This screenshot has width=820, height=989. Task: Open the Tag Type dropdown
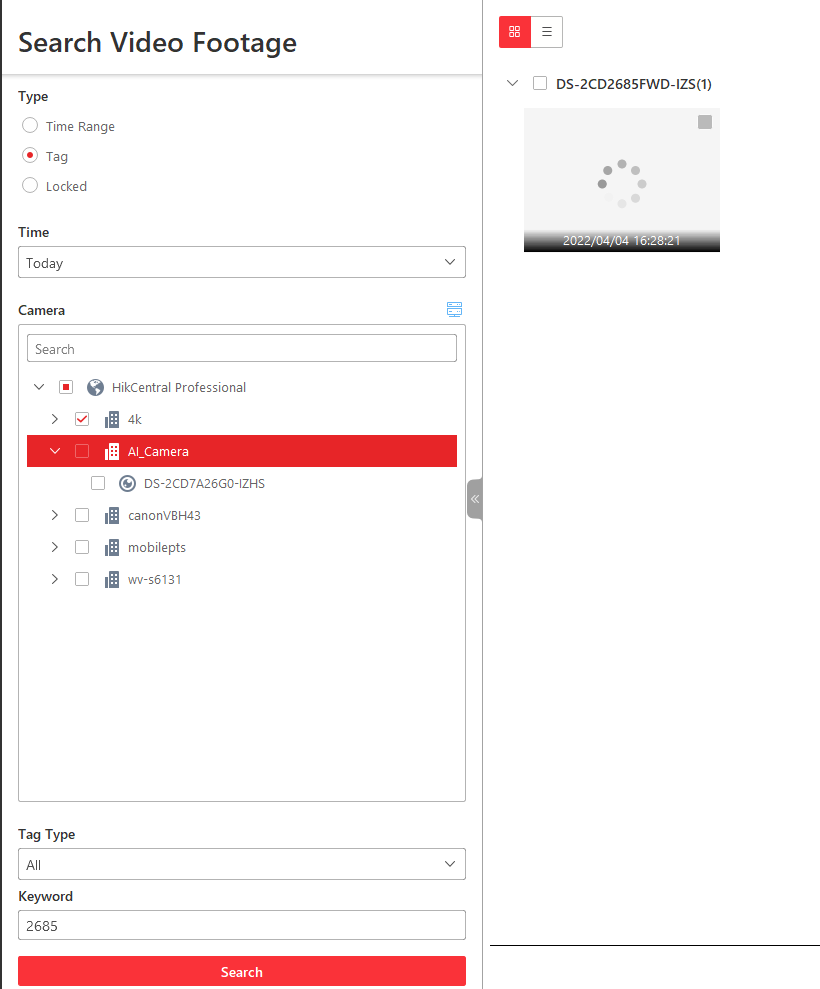pos(242,865)
